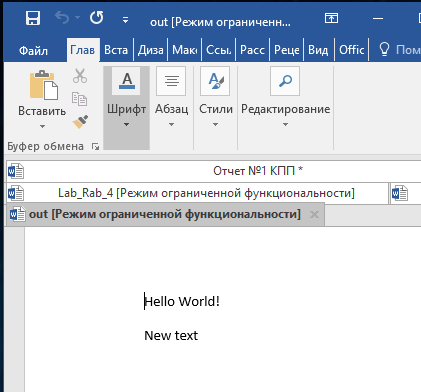Screen dimensions: 421x392
Task: Expand the Шрифт group dropdown
Action: (x=126, y=108)
